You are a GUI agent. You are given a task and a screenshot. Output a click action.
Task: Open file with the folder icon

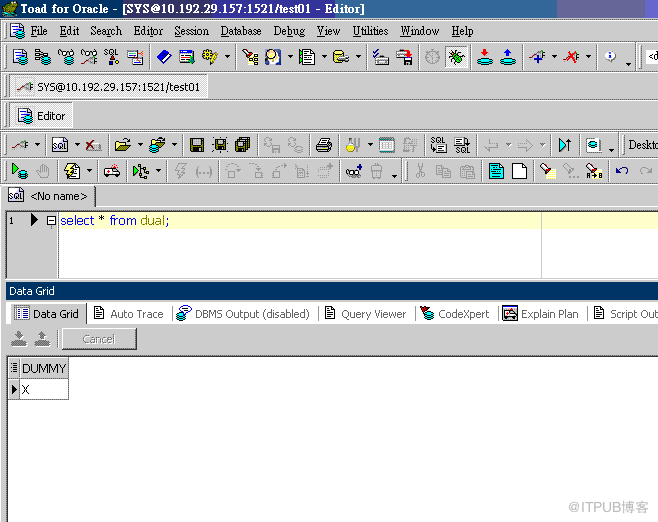(123, 145)
